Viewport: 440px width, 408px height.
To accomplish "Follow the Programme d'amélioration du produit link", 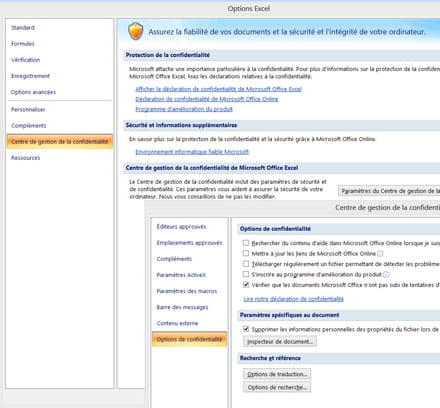I will [184, 109].
